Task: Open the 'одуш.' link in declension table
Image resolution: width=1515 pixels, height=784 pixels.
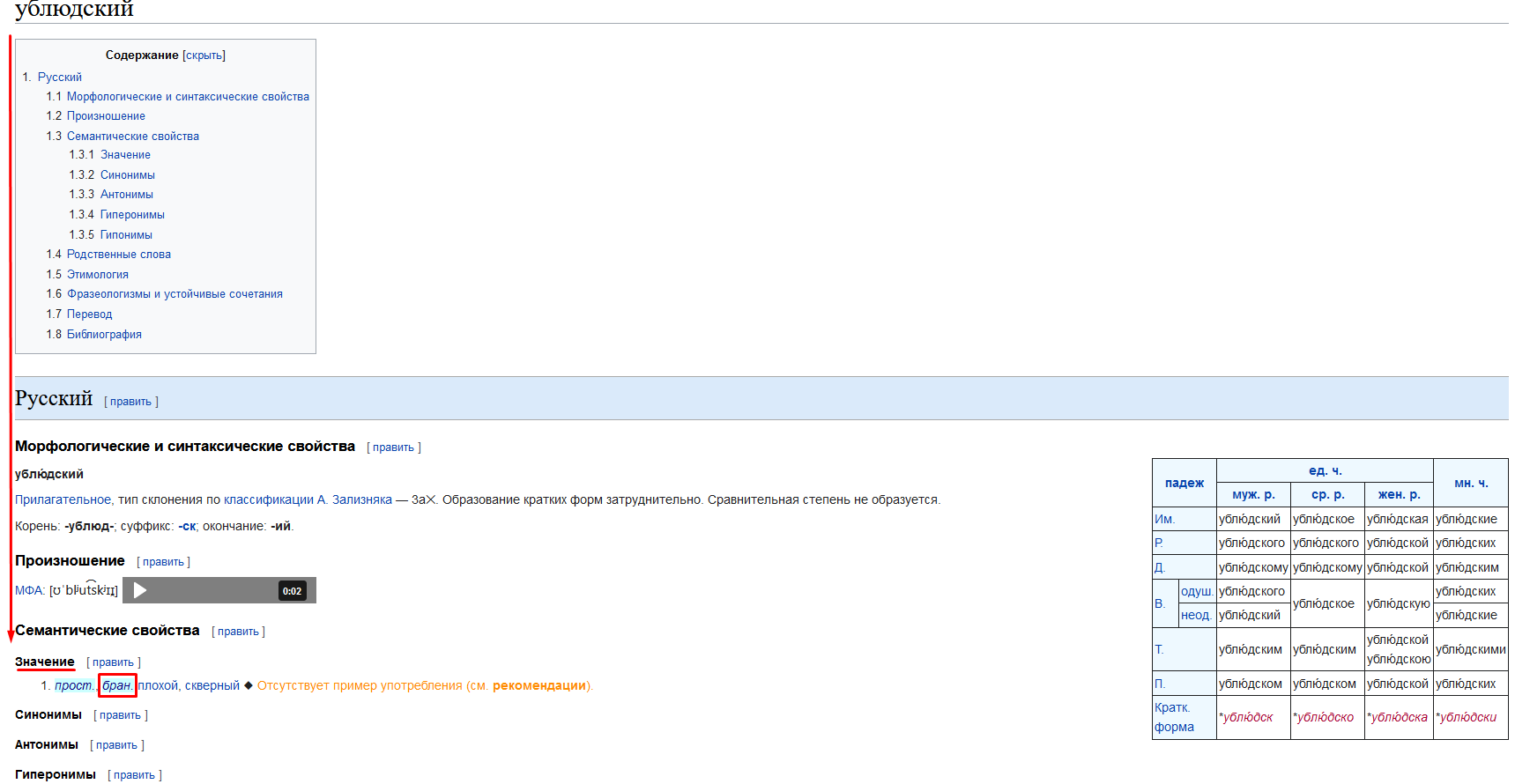Action: pos(1196,591)
